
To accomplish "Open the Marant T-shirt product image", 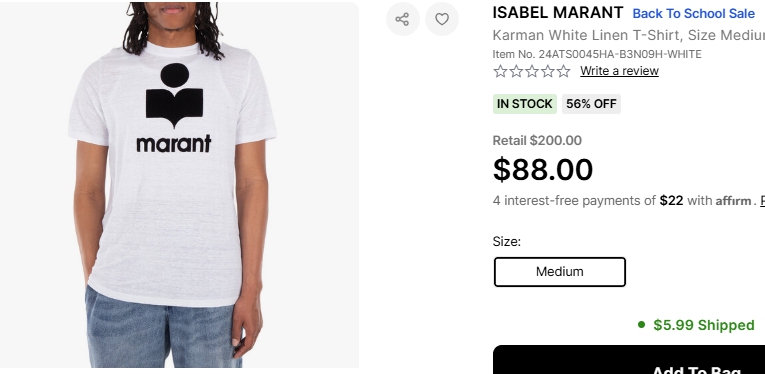I will [180, 185].
